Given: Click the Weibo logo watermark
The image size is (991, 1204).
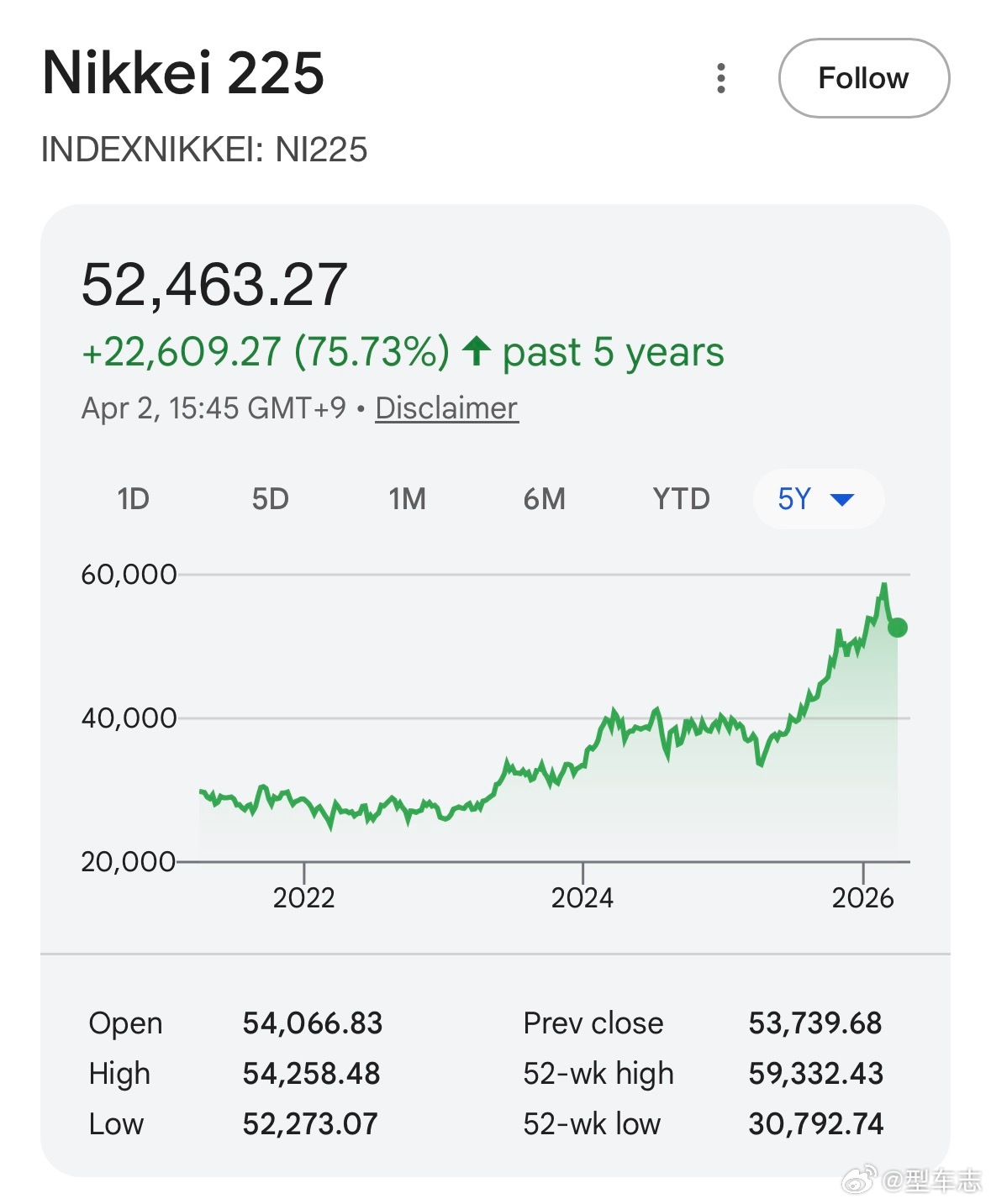Looking at the screenshot, I should (x=859, y=1179).
